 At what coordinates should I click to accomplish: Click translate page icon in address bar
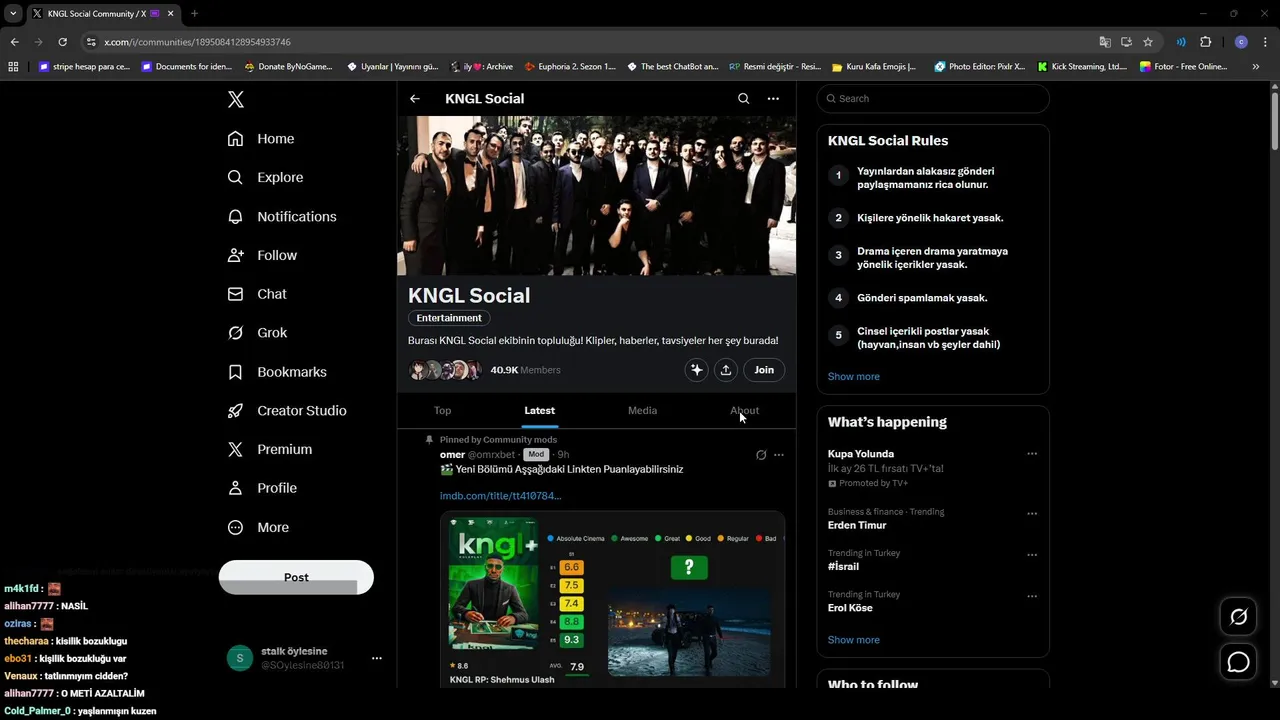1105,42
